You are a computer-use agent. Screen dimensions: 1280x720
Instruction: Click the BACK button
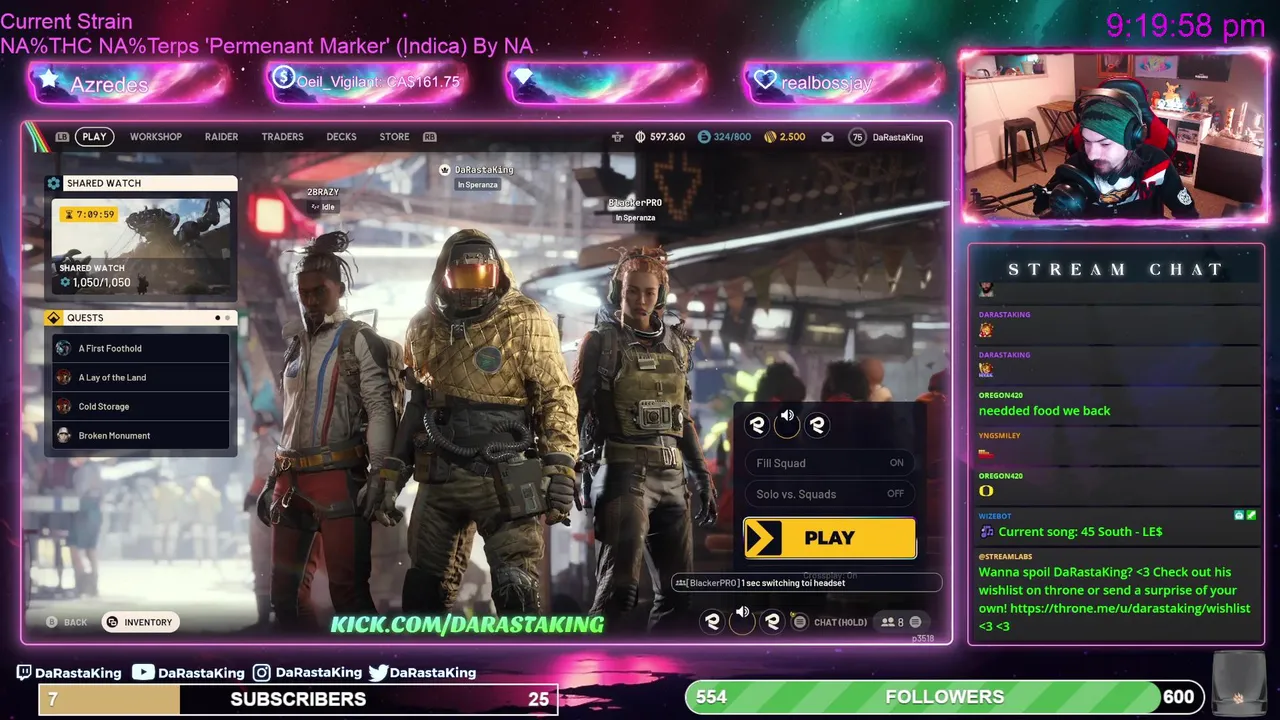[67, 622]
